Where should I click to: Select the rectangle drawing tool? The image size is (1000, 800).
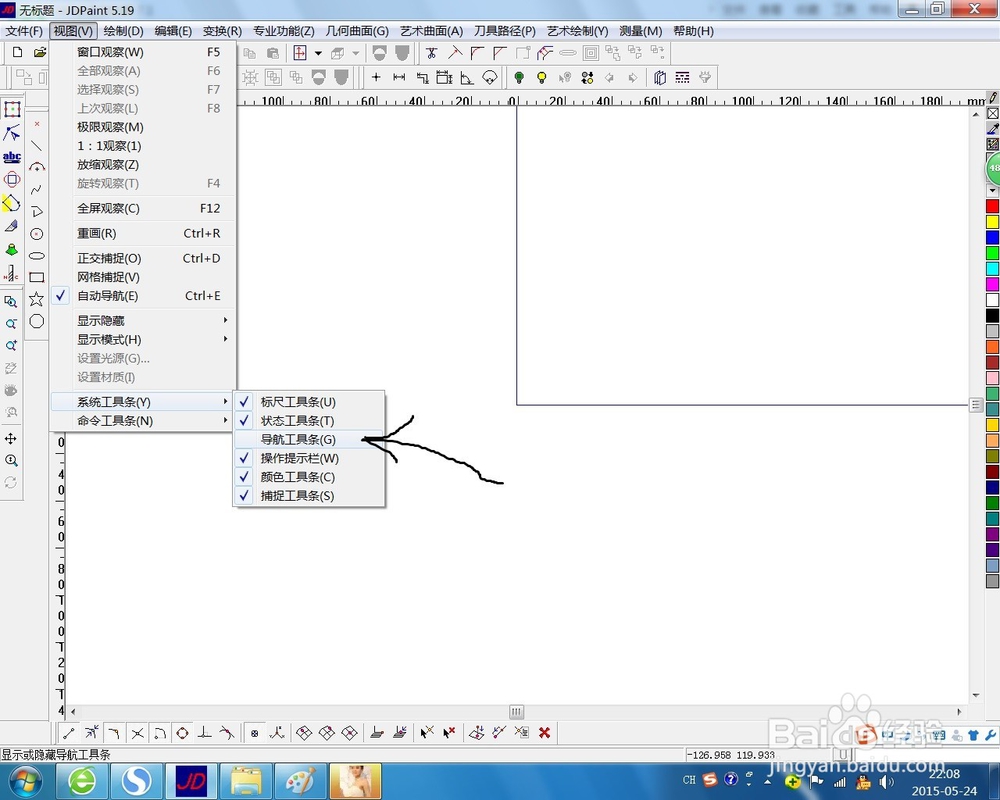(36, 278)
